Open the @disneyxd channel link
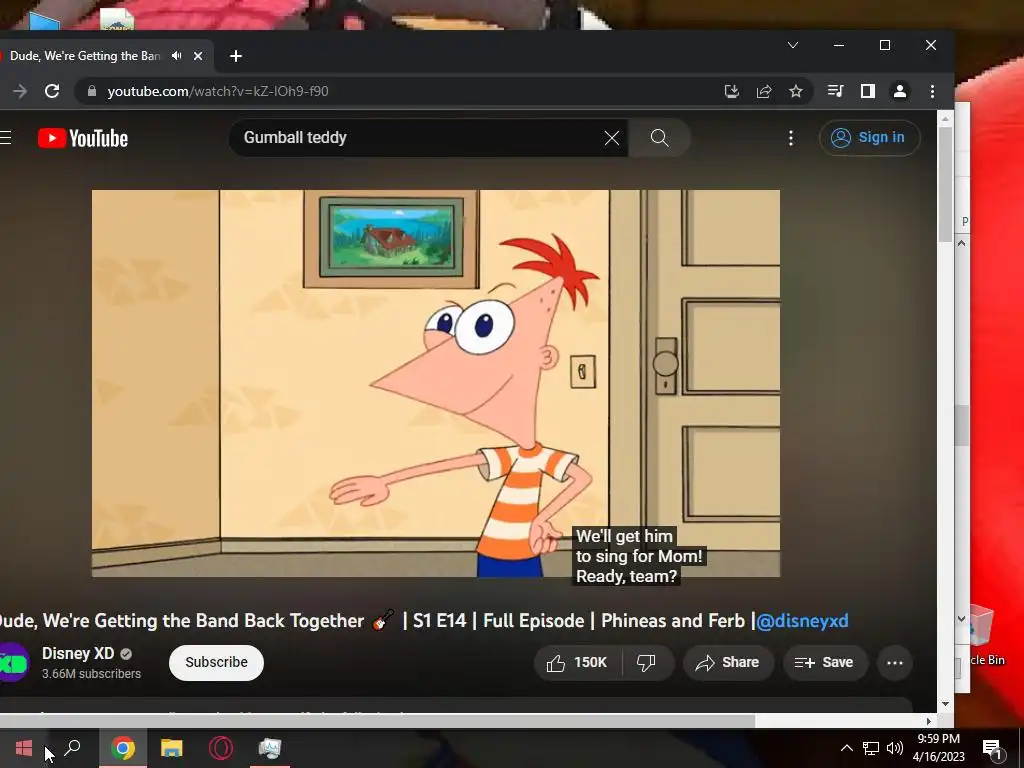 pyautogui.click(x=802, y=620)
